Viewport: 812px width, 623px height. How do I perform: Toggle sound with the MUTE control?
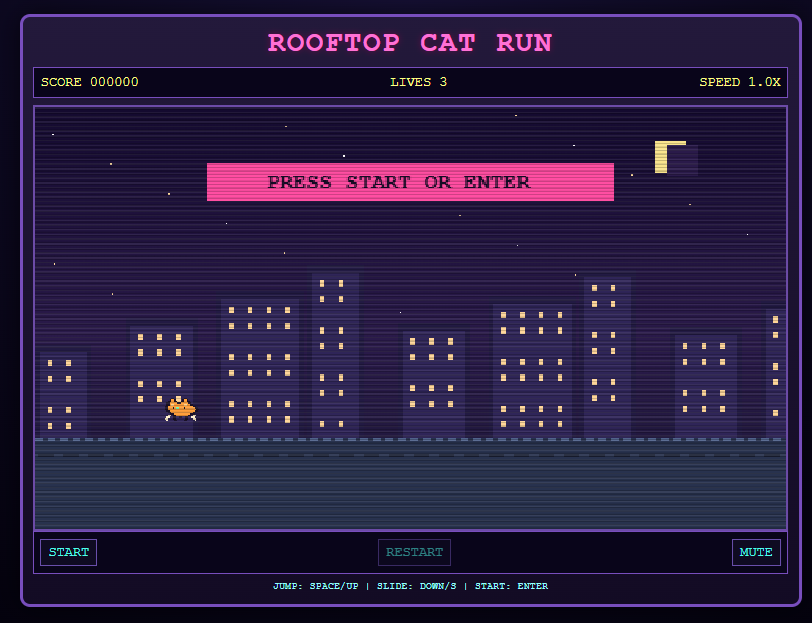click(756, 552)
